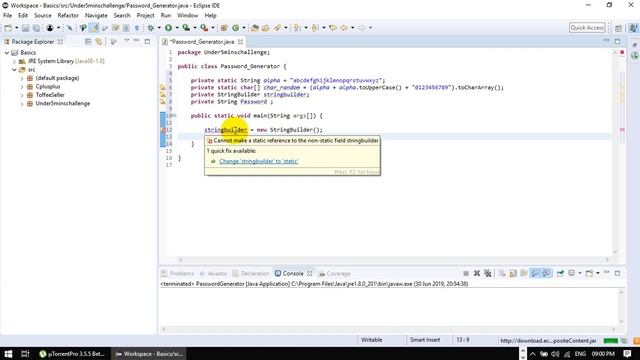Click quick fix link Change 'stringbuilder' to 'static'
This screenshot has width=640, height=360.
[259, 161]
